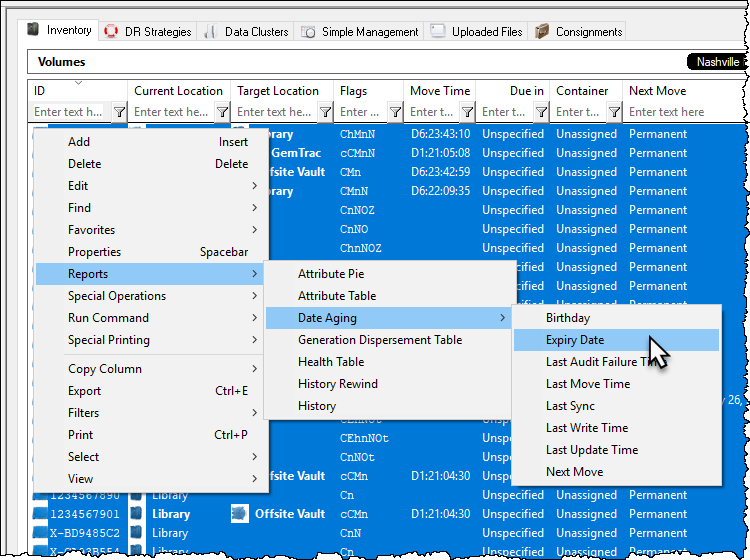Open the DR Strategies tab
Viewport: 750px width, 560px height.
148,32
